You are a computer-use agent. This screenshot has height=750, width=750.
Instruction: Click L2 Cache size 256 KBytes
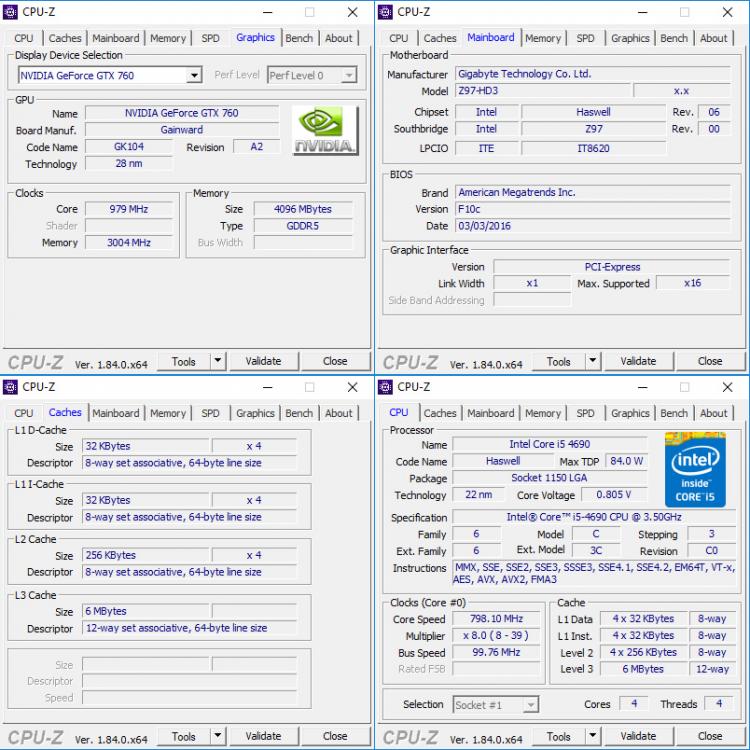pyautogui.click(x=146, y=555)
